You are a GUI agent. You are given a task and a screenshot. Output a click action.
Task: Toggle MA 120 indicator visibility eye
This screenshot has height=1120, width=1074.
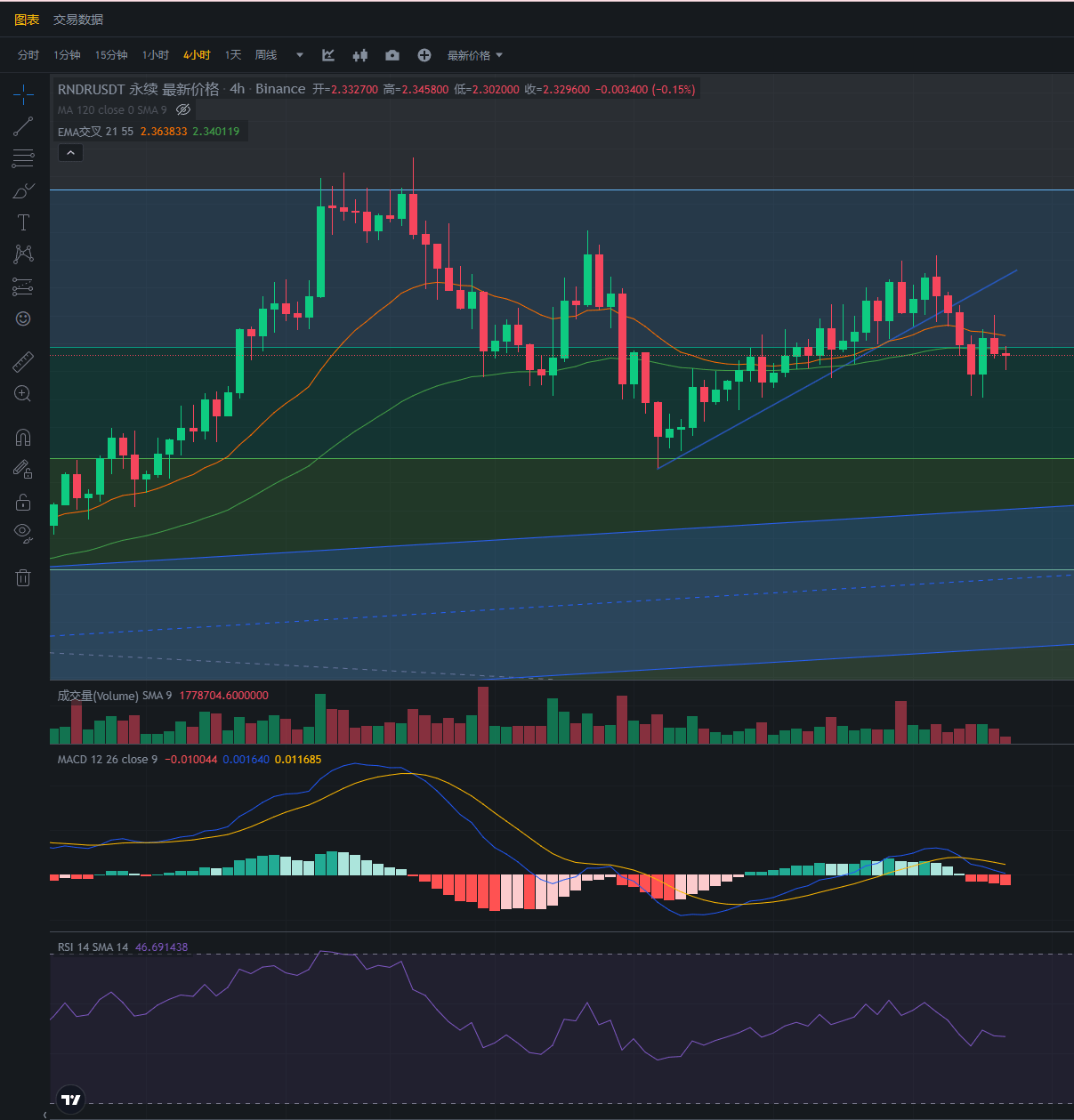[x=183, y=109]
